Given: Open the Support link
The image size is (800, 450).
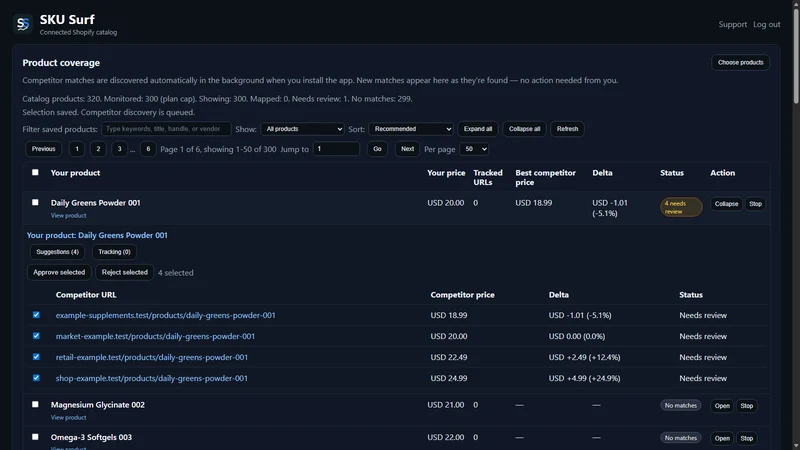Looking at the screenshot, I should (x=732, y=24).
